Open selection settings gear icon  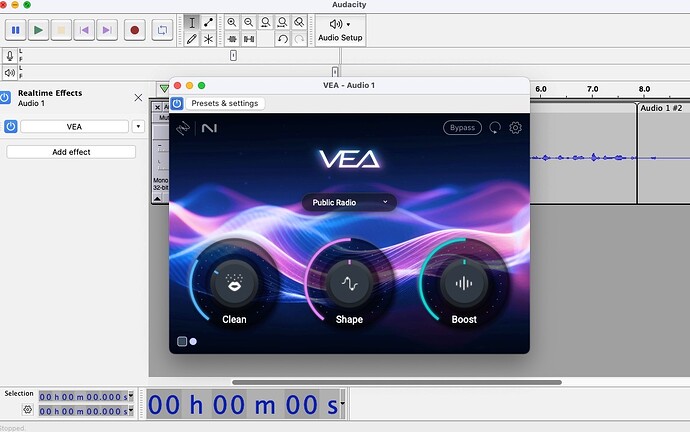coord(27,410)
